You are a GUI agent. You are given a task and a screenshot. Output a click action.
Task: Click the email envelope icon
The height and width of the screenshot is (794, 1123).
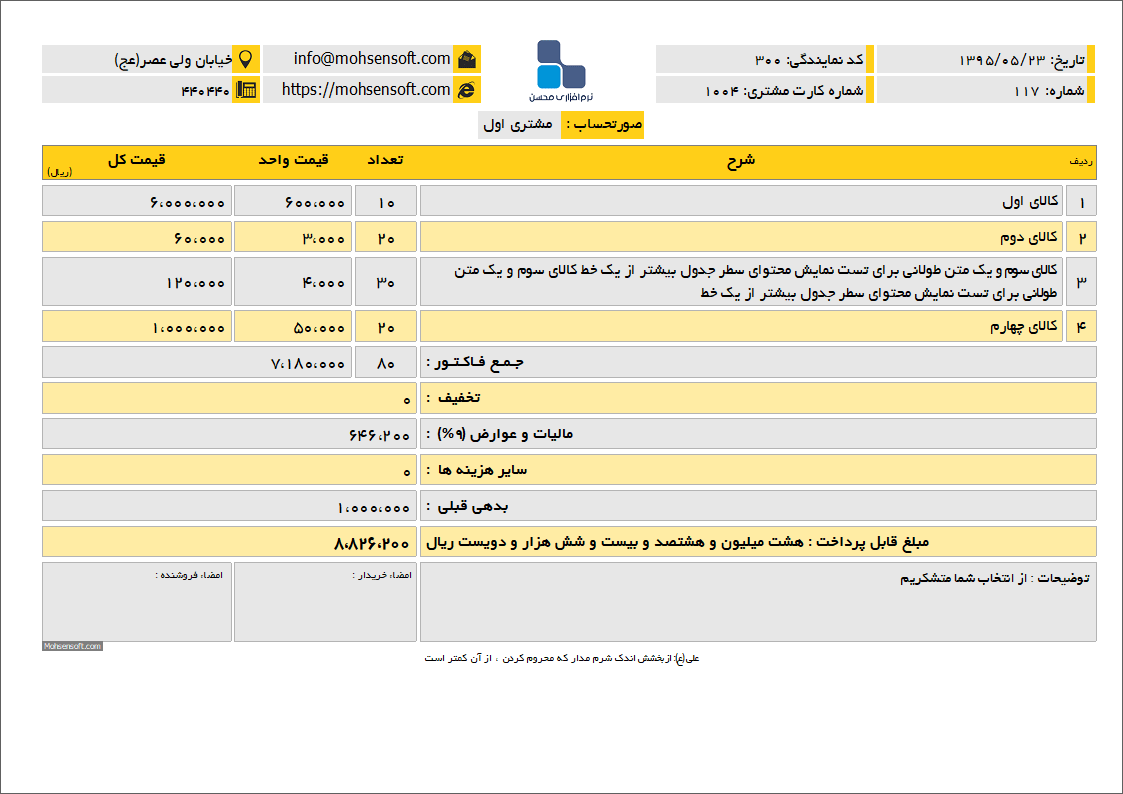point(469,58)
